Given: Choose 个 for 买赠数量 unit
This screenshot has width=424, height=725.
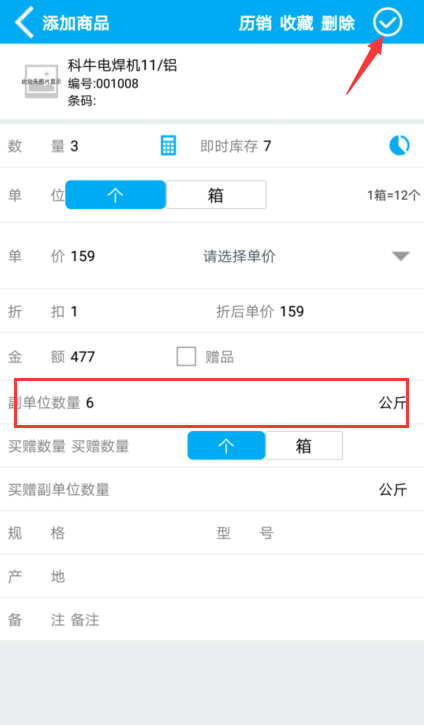Looking at the screenshot, I should pyautogui.click(x=226, y=445).
